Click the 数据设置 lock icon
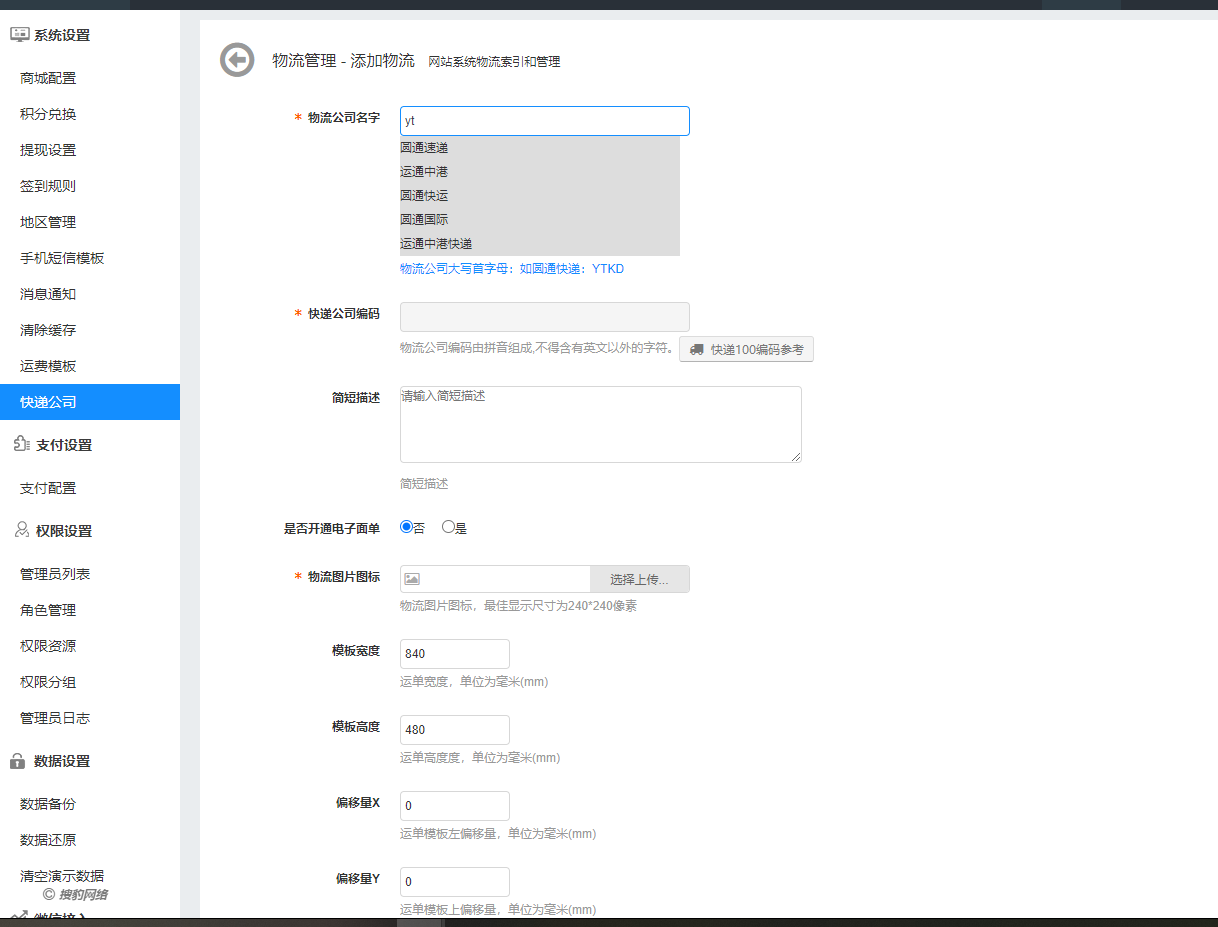Screen dimensions: 1218x927 18,761
